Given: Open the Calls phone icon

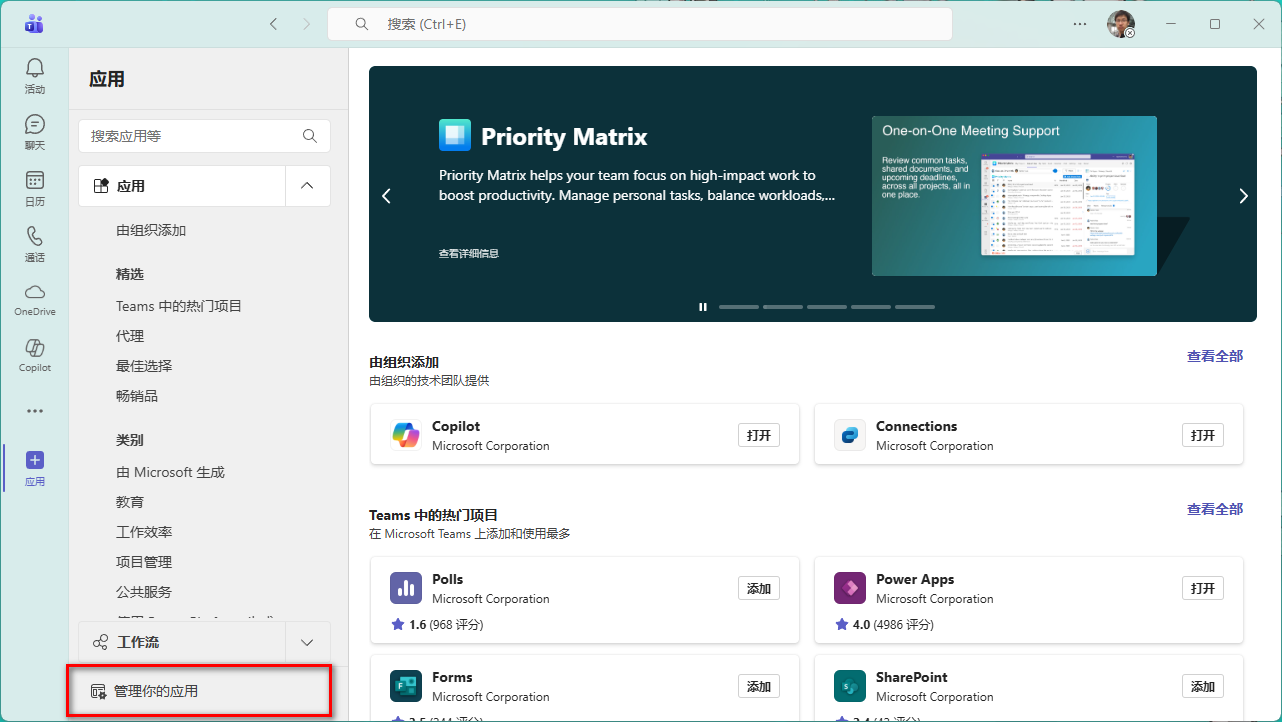Looking at the screenshot, I should pyautogui.click(x=35, y=236).
